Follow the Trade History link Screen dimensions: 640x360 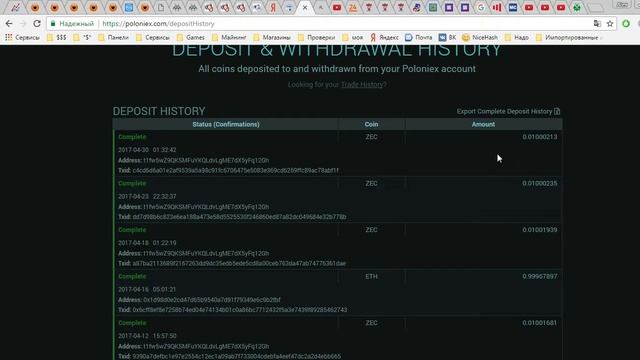click(x=362, y=84)
